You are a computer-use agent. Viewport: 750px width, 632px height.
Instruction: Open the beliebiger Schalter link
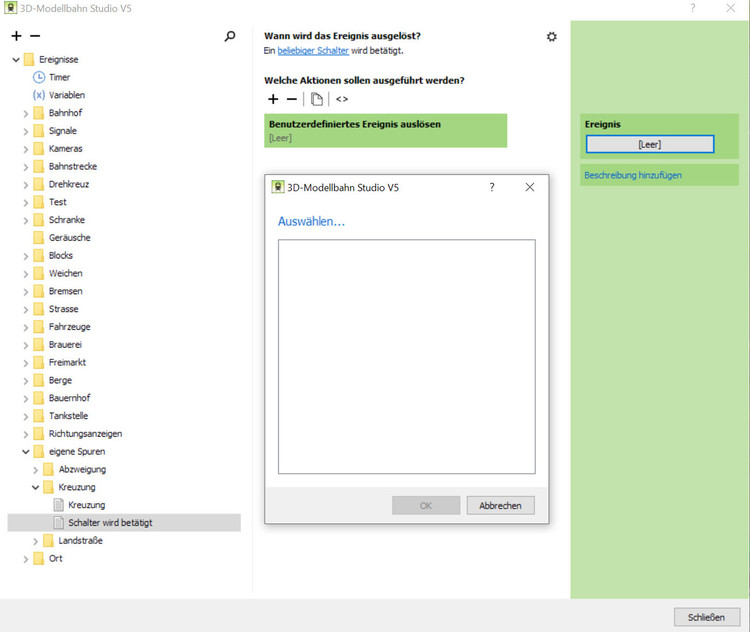(x=313, y=50)
